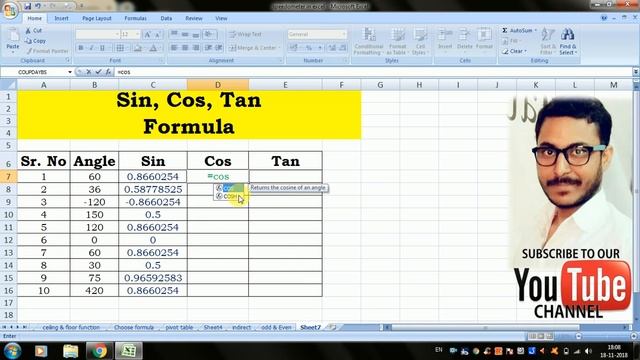Switch to the View tab
640x360 pixels.
pos(221,18)
